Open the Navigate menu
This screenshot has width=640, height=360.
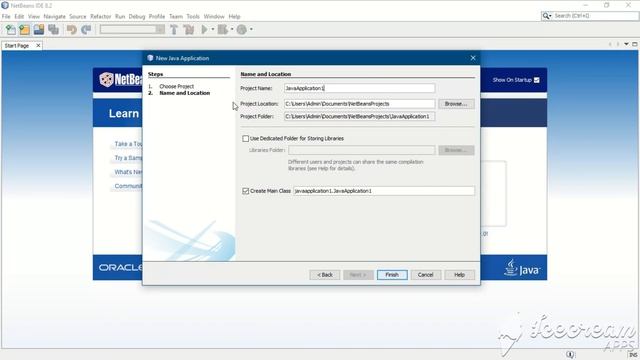tap(55, 16)
